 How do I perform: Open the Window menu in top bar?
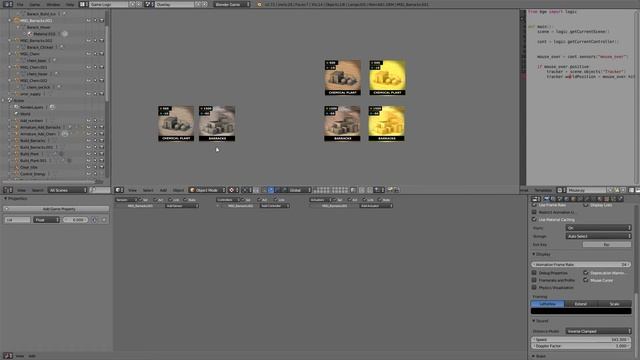[x=53, y=4]
